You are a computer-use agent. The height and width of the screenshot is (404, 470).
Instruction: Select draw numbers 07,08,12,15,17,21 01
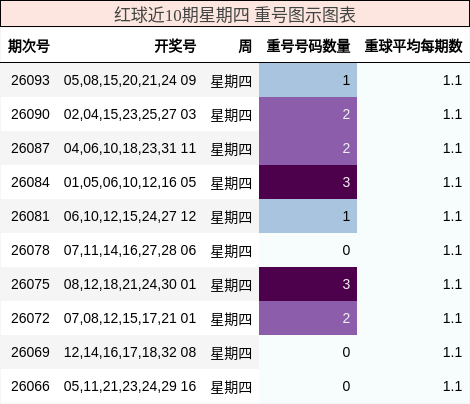[130, 318]
